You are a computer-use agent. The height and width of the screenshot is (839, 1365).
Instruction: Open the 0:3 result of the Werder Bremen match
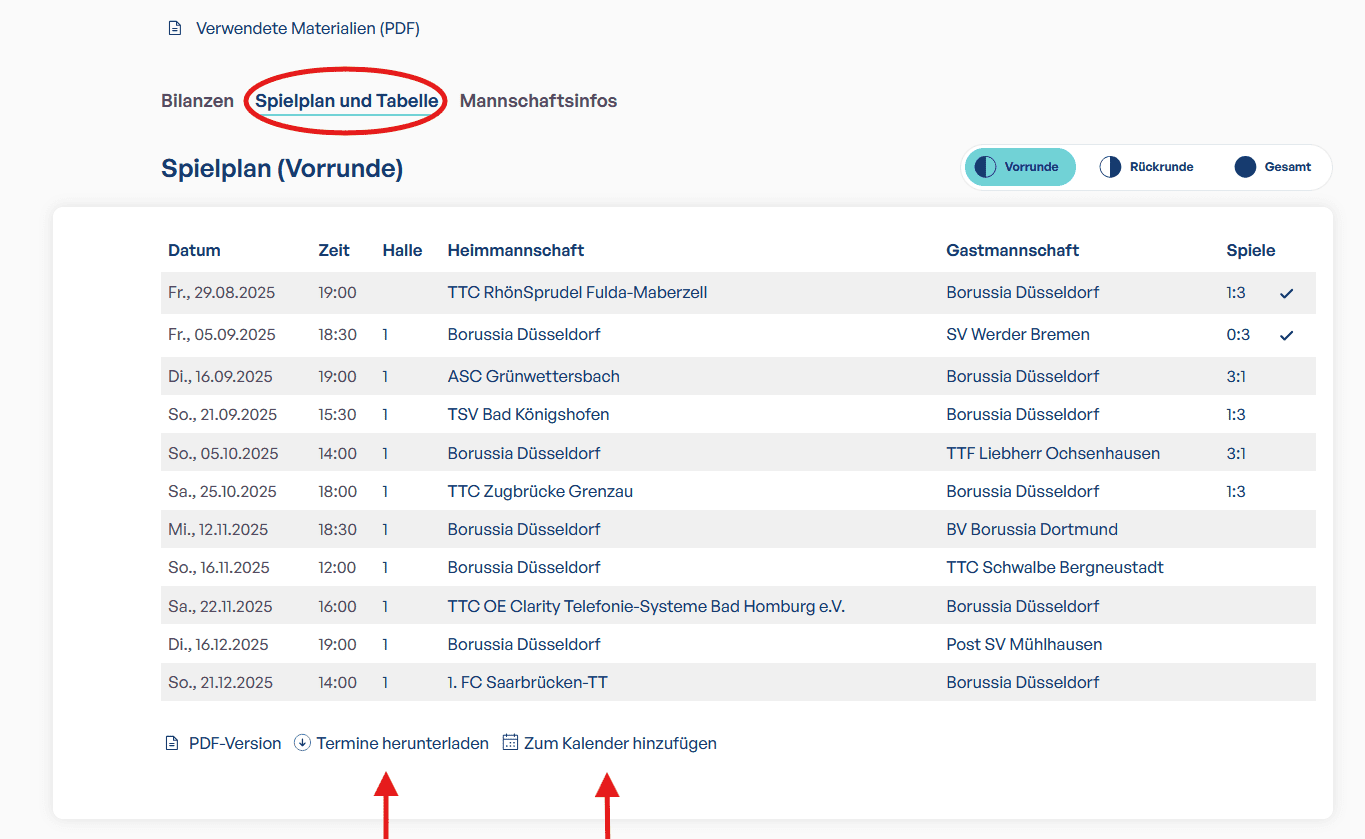(x=1238, y=335)
